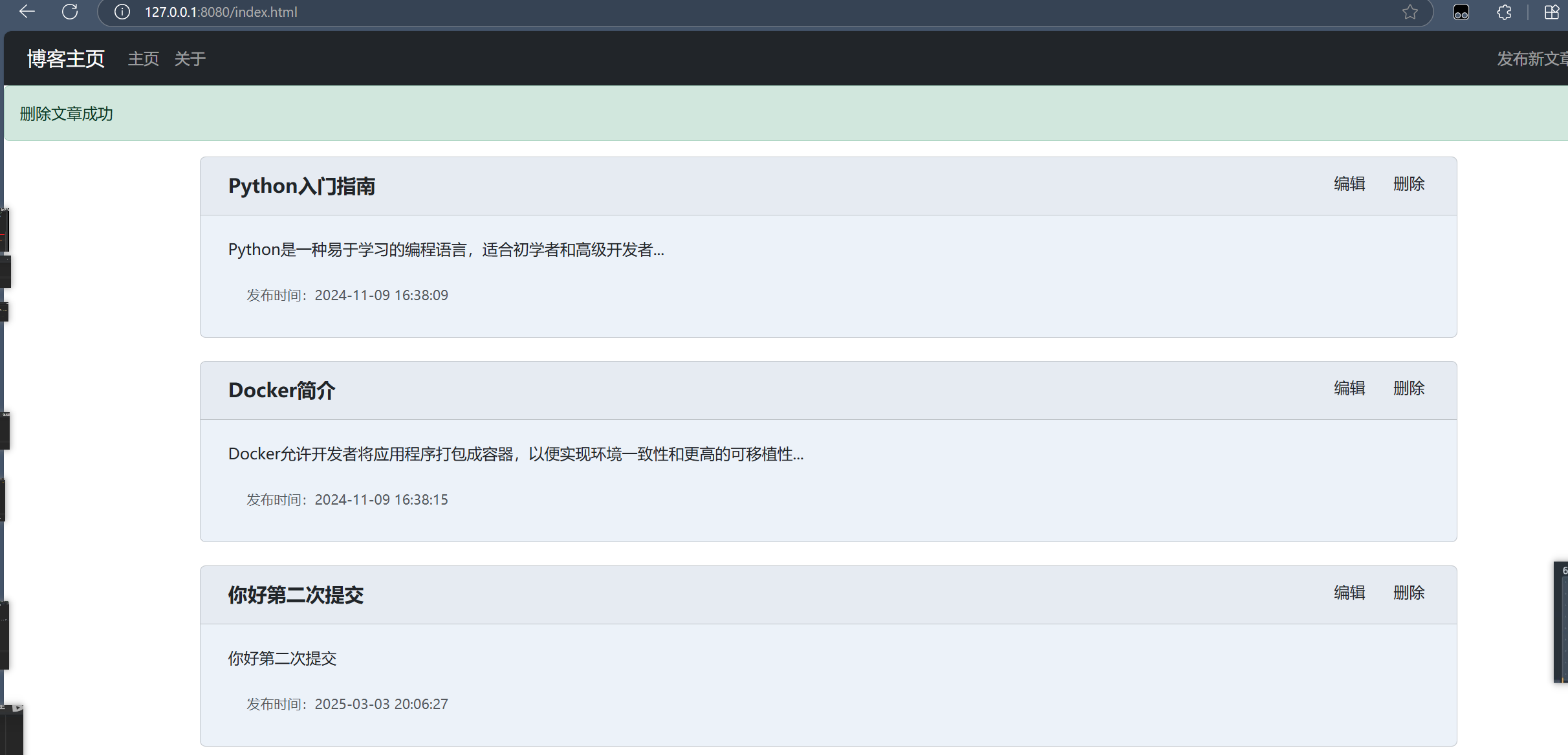Image resolution: width=1568 pixels, height=755 pixels.
Task: Bookmark page with the star icon
Action: (x=1410, y=12)
